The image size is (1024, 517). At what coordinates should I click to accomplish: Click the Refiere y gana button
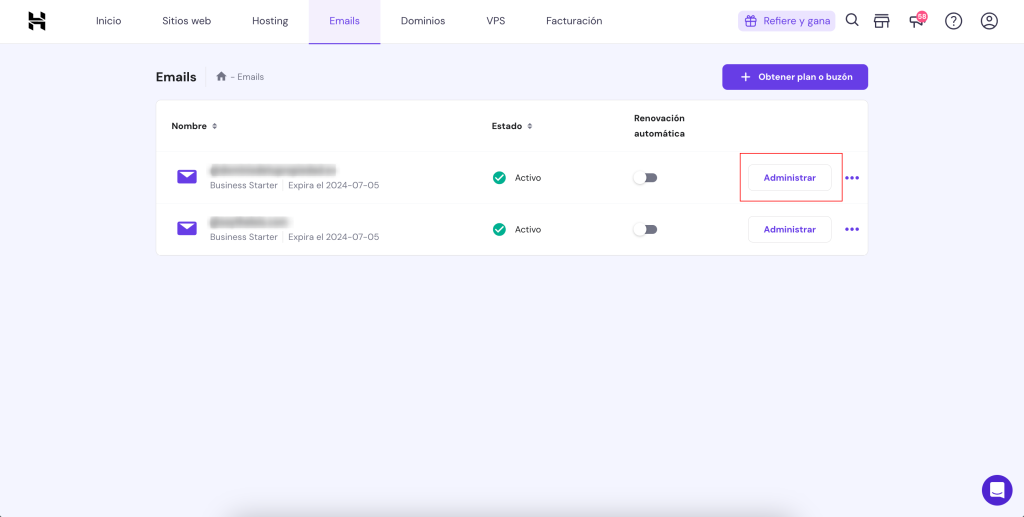[x=786, y=21]
